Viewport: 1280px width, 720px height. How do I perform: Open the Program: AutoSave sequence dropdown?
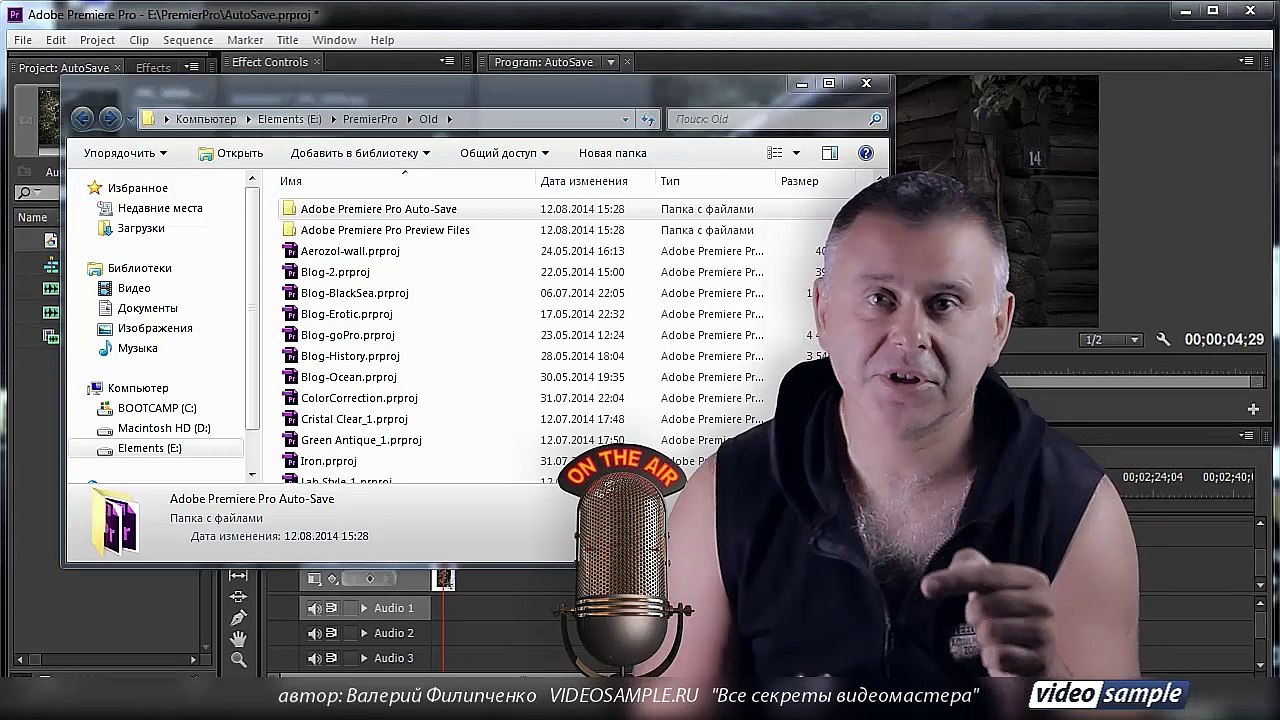point(611,62)
